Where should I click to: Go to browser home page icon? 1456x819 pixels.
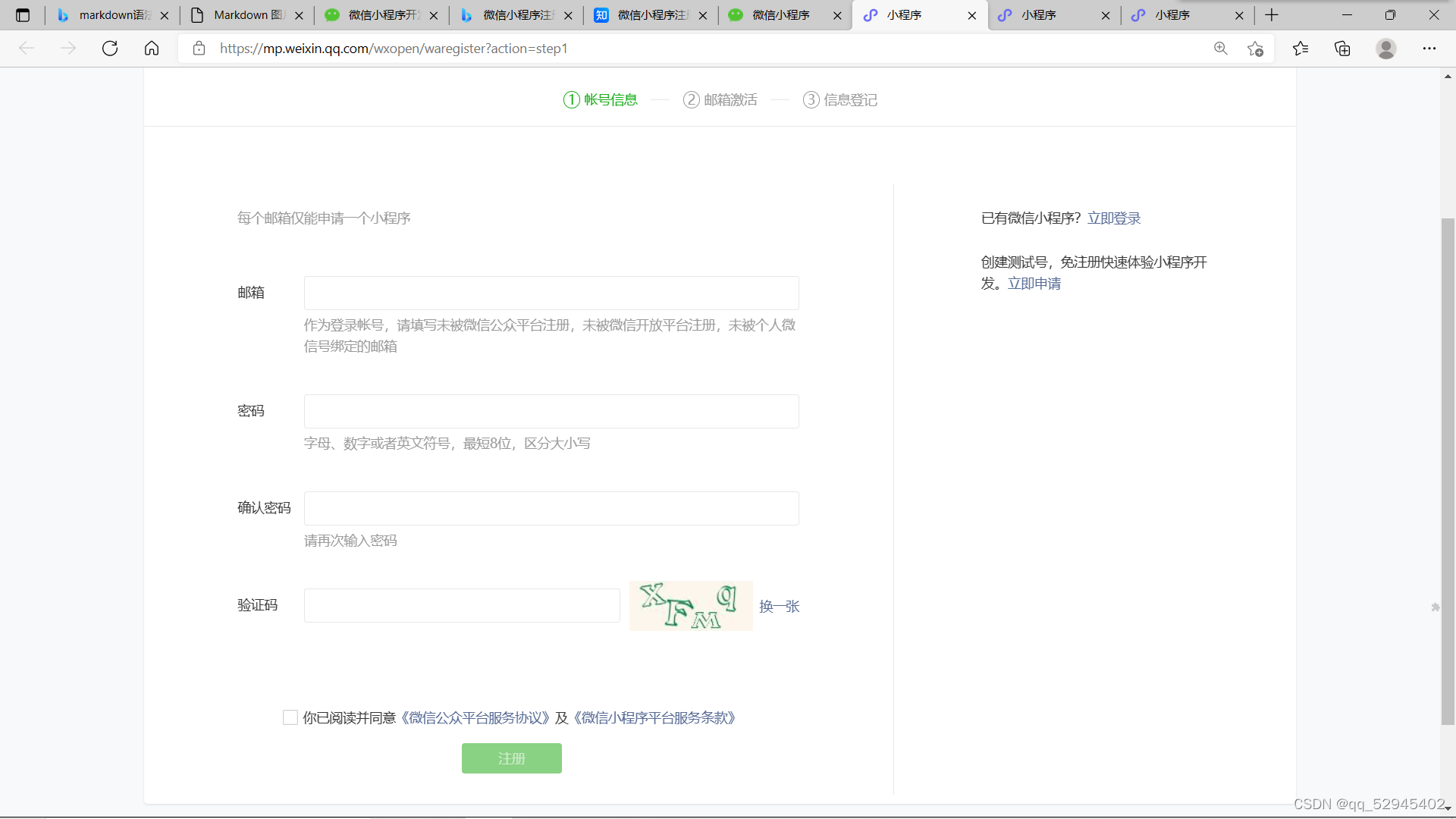pos(152,49)
